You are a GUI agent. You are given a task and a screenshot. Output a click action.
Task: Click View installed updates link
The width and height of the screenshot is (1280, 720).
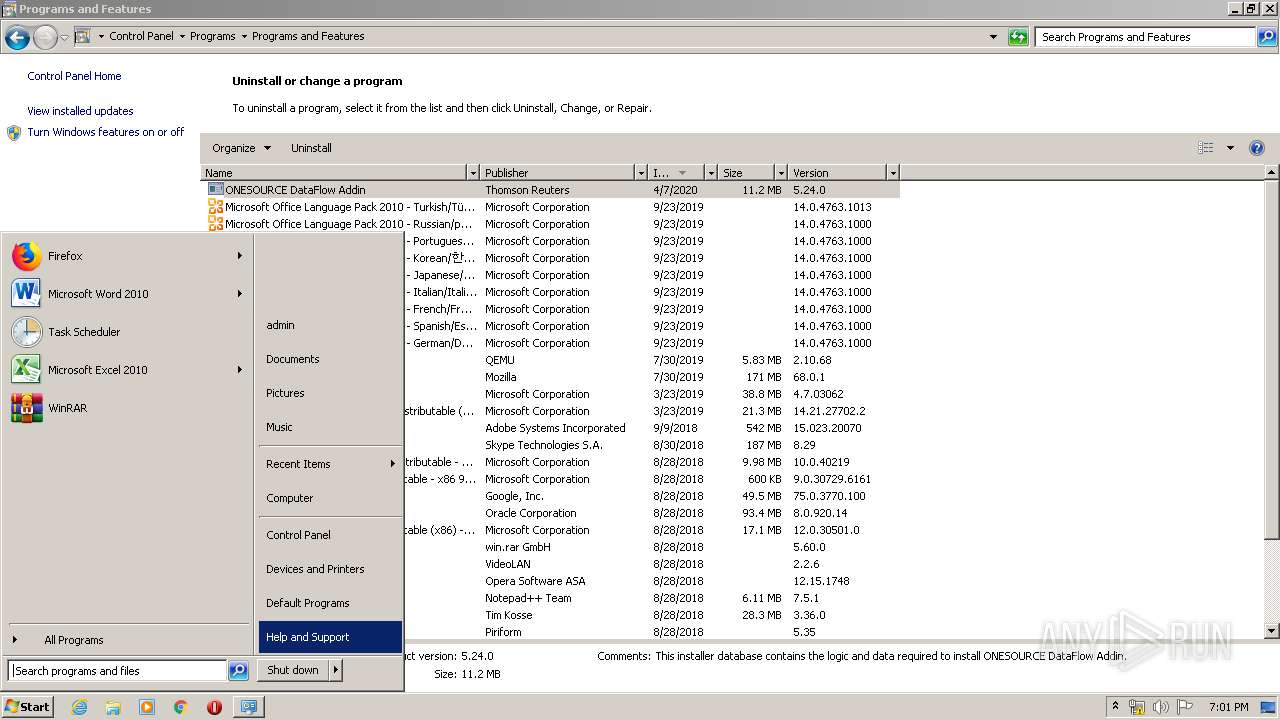click(x=80, y=111)
